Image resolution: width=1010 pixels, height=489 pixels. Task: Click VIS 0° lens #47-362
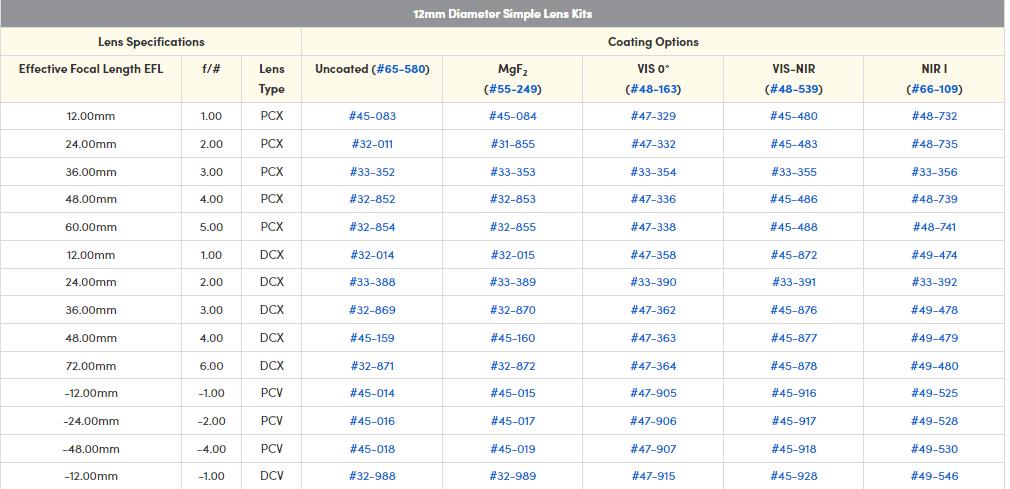tap(653, 310)
